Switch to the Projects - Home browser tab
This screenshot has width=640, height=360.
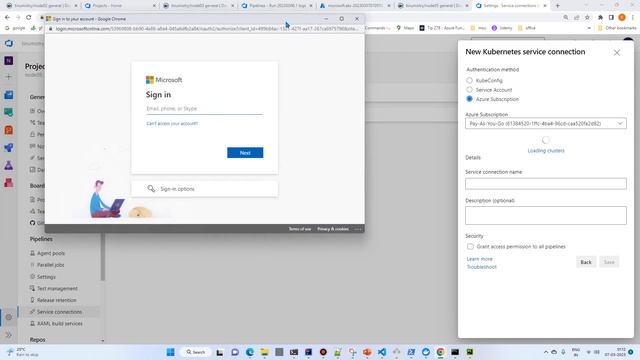point(120,6)
